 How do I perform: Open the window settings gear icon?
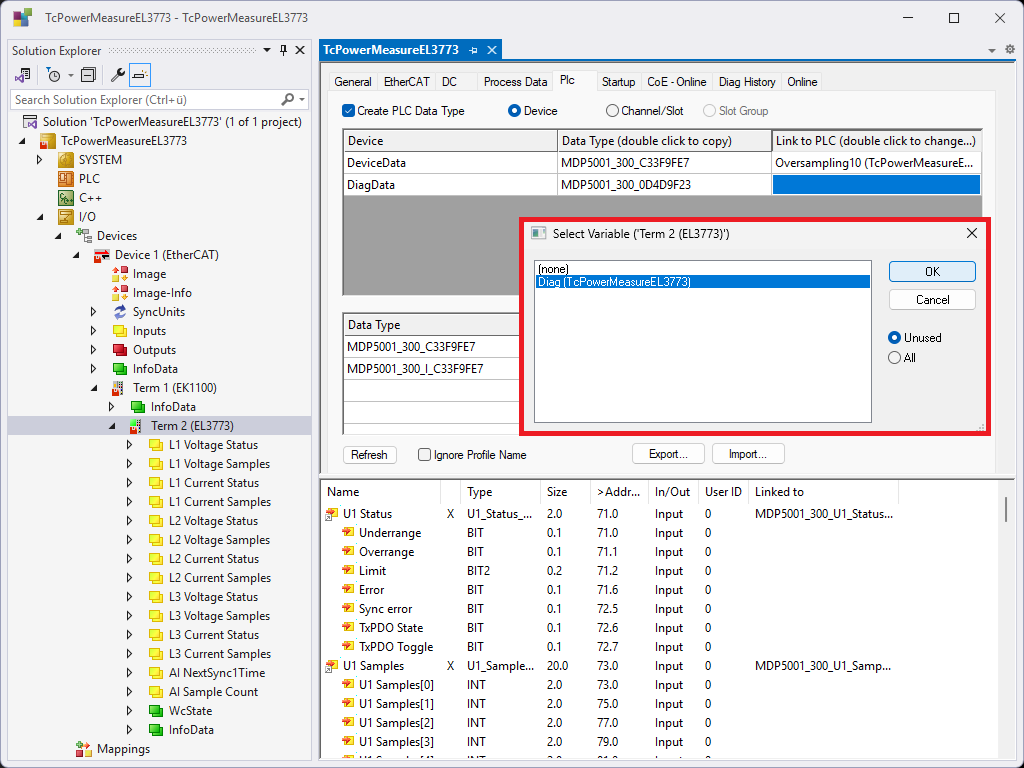[x=1010, y=50]
